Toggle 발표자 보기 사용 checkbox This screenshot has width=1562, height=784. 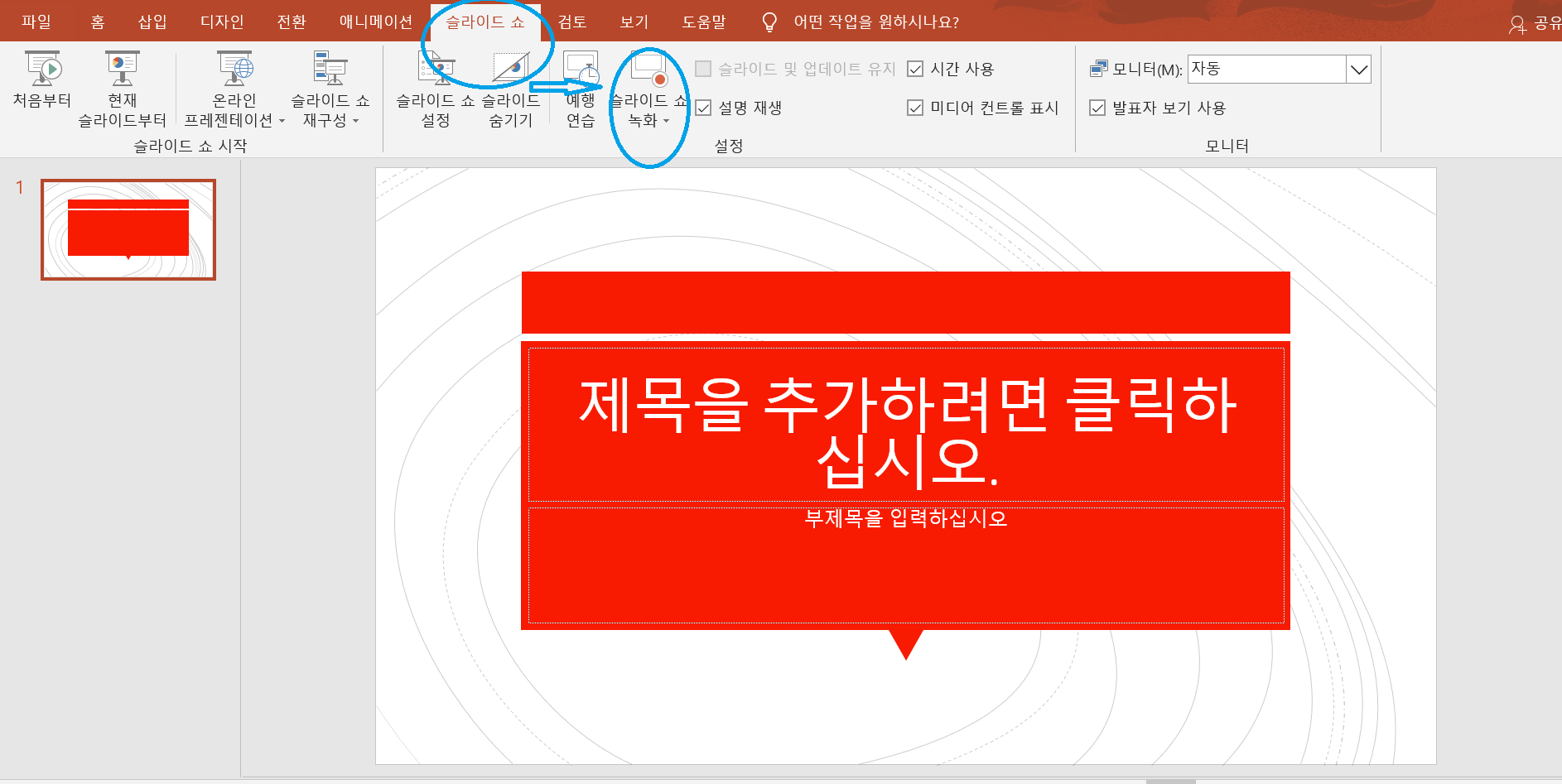[x=1097, y=108]
